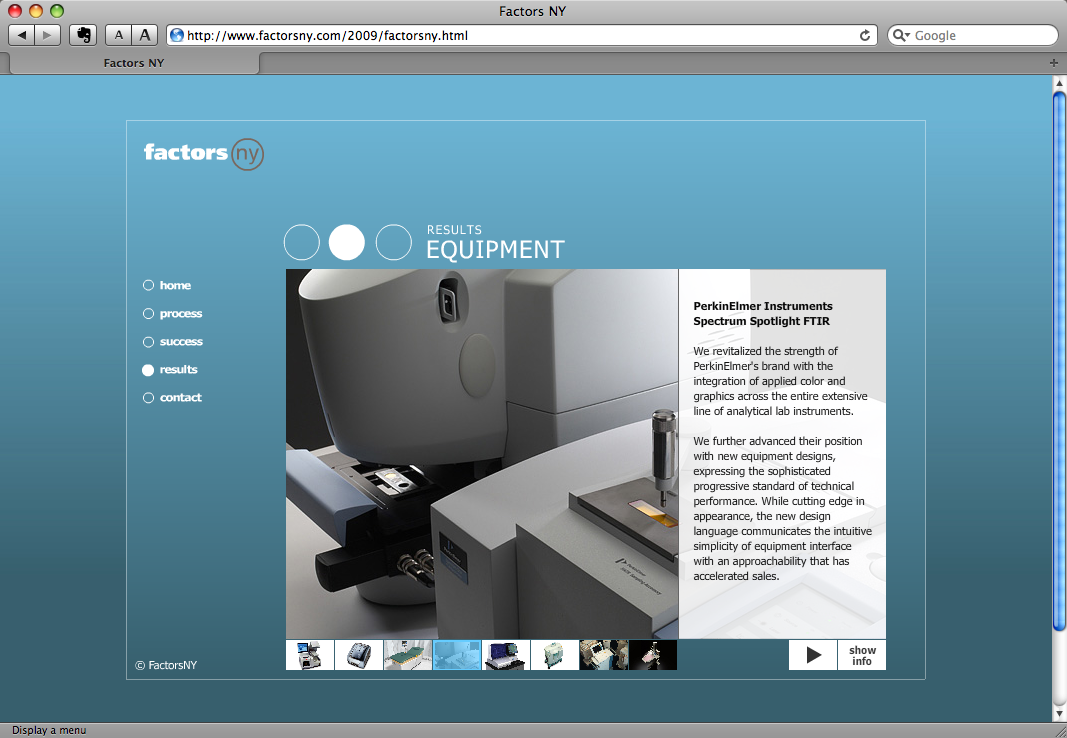Image resolution: width=1067 pixels, height=738 pixels.
Task: Open thumbnail of gray handheld device
Action: click(x=359, y=655)
